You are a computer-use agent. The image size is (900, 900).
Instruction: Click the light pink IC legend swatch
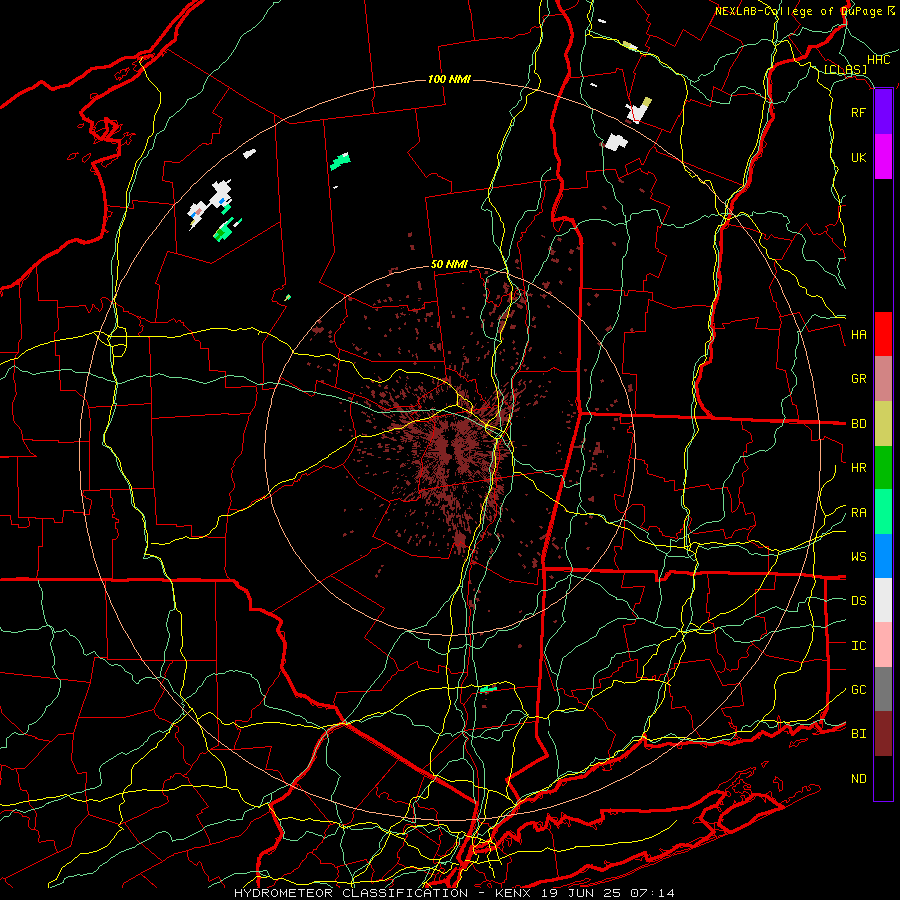(x=883, y=645)
